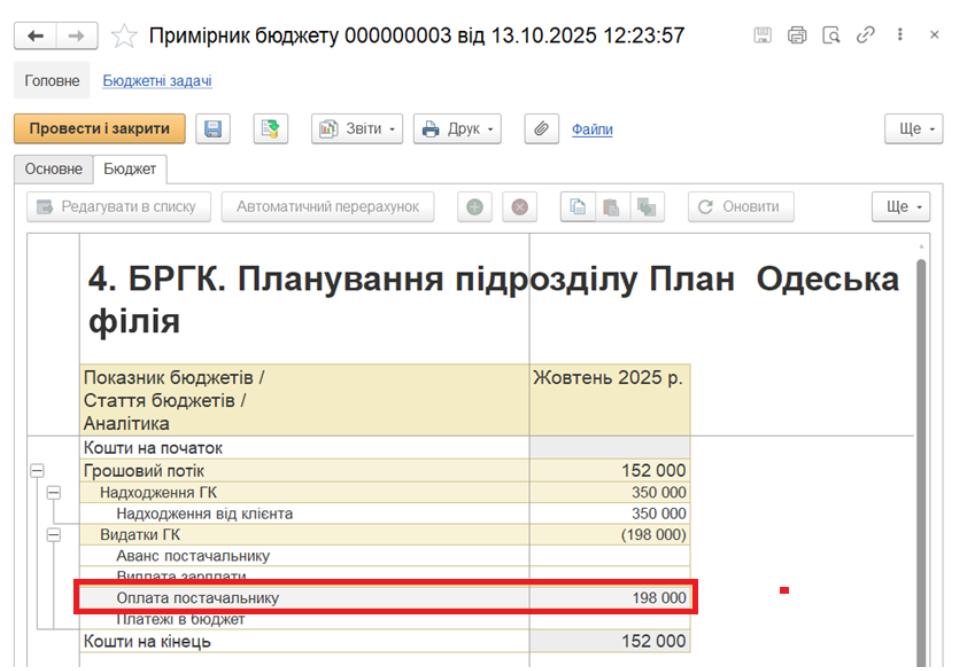Screen dimensions: 966x671
Task: Click the blue floppy disk save icon
Action: tap(213, 129)
